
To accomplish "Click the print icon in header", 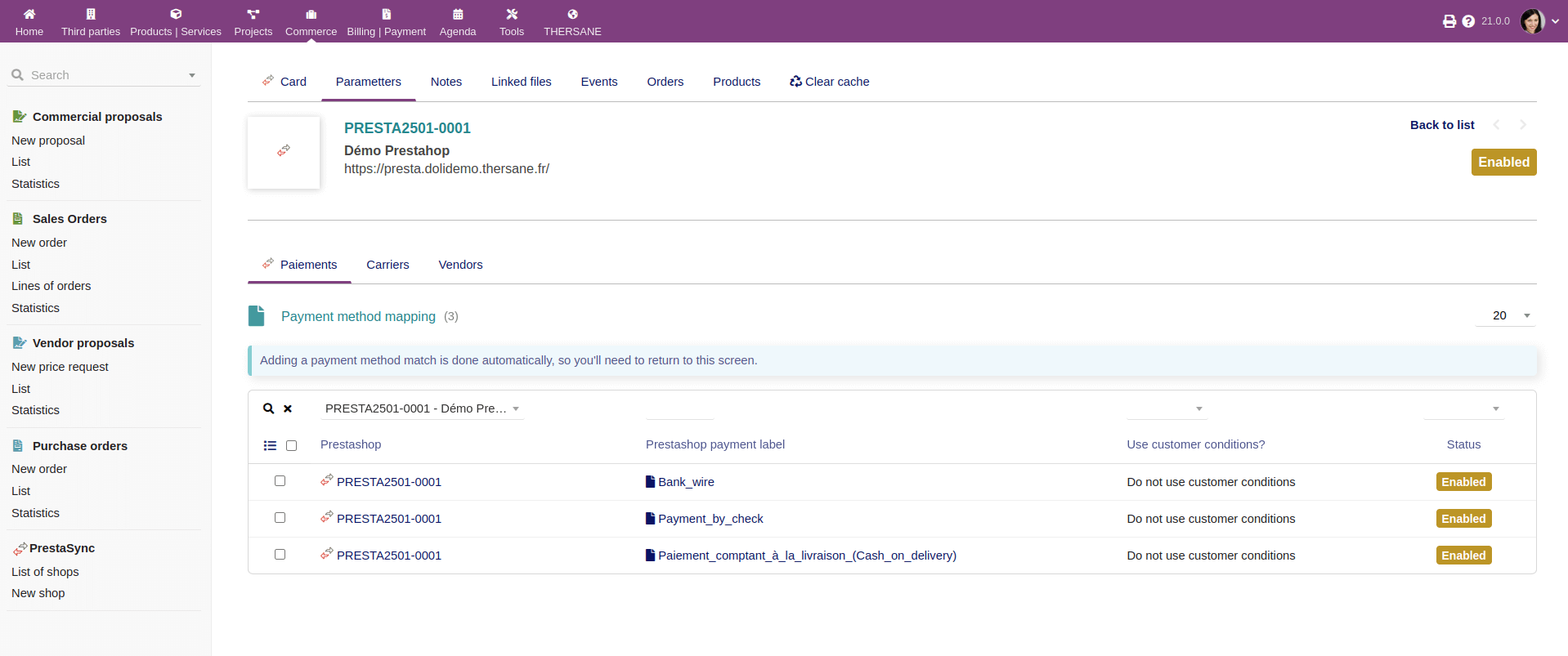I will click(x=1449, y=21).
